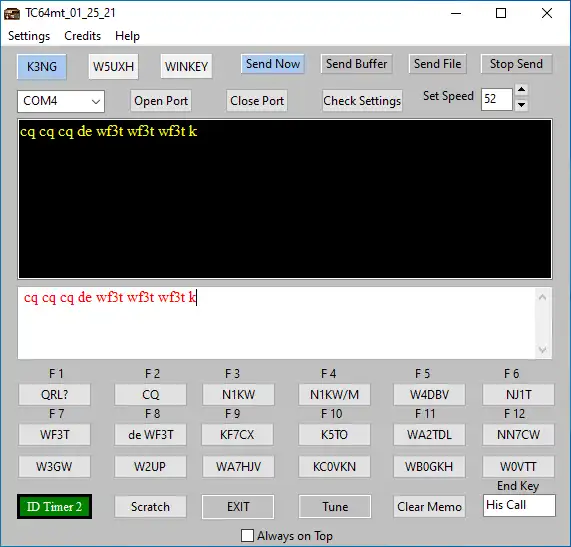Click in the red text typing buffer
The width and height of the screenshot is (571, 547).
coord(277,323)
